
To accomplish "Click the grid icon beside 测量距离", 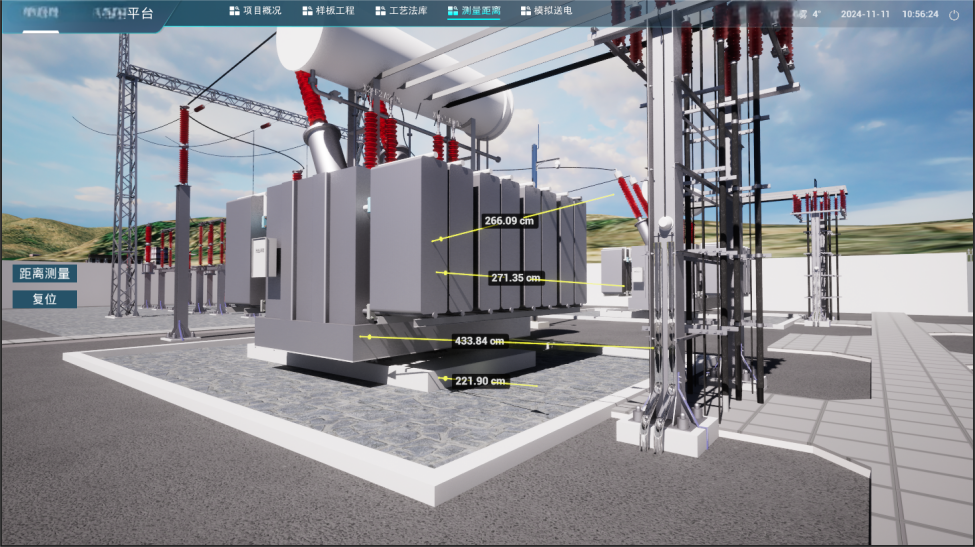I will pos(453,11).
